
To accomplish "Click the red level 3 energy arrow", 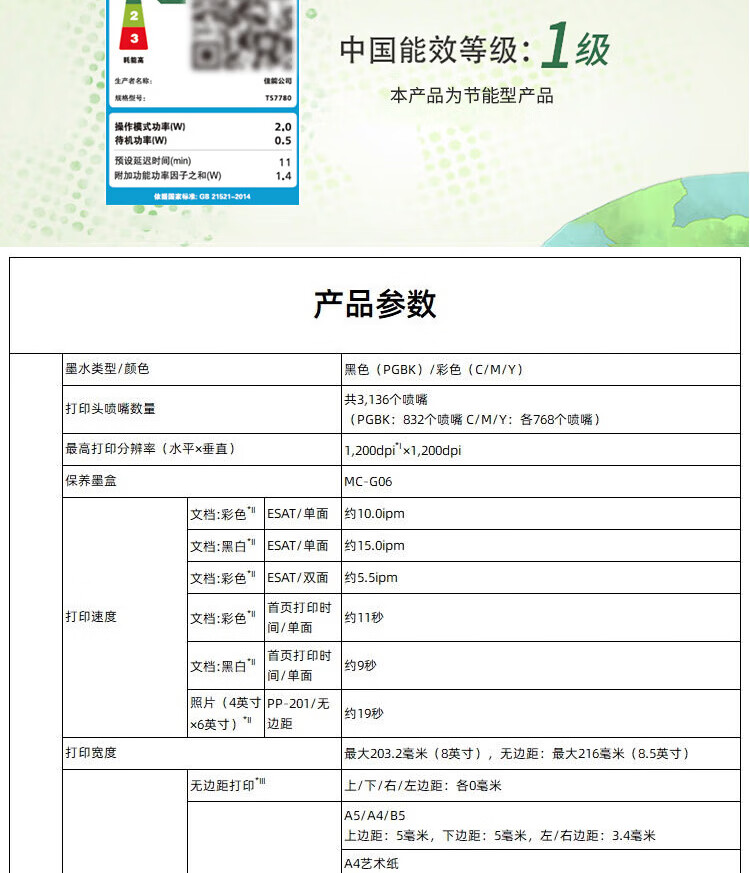I will click(x=134, y=39).
